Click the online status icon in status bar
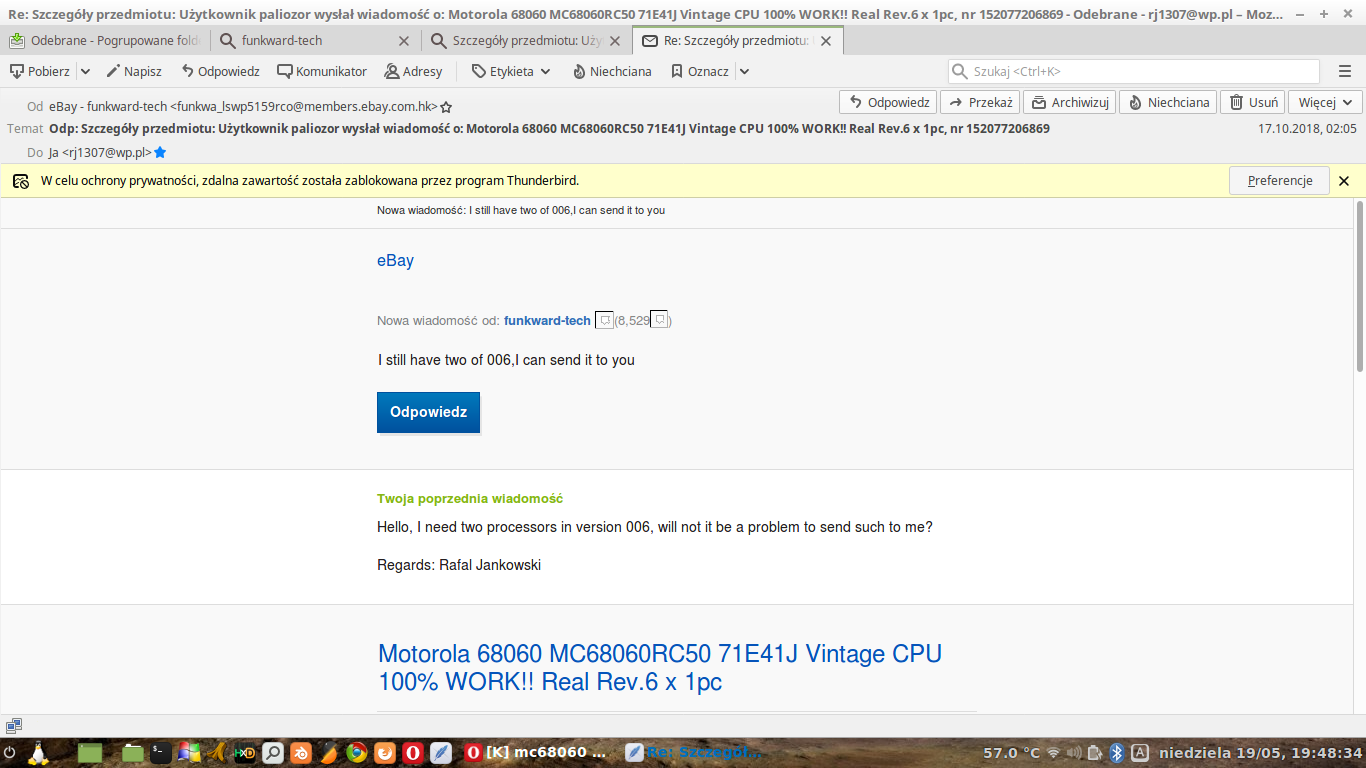 click(x=13, y=726)
